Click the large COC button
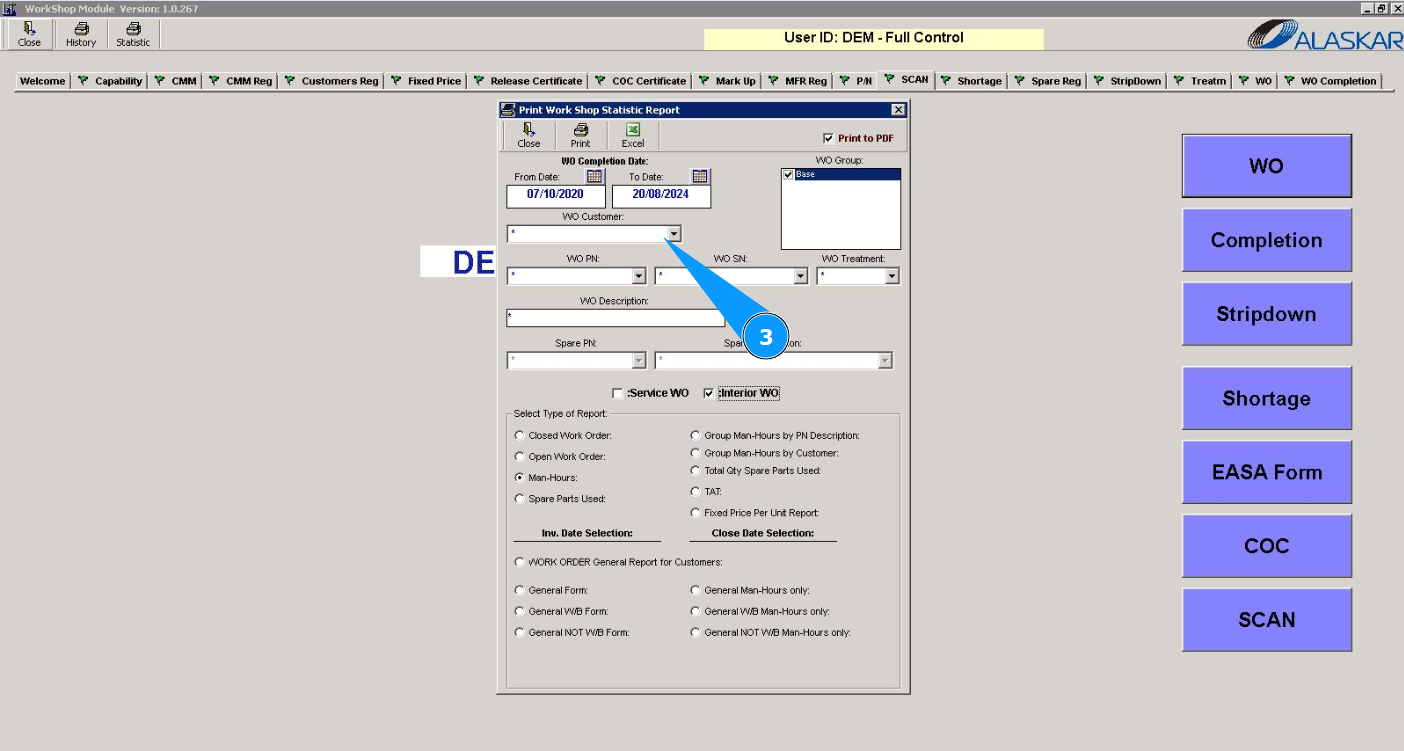1404x751 pixels. point(1266,546)
